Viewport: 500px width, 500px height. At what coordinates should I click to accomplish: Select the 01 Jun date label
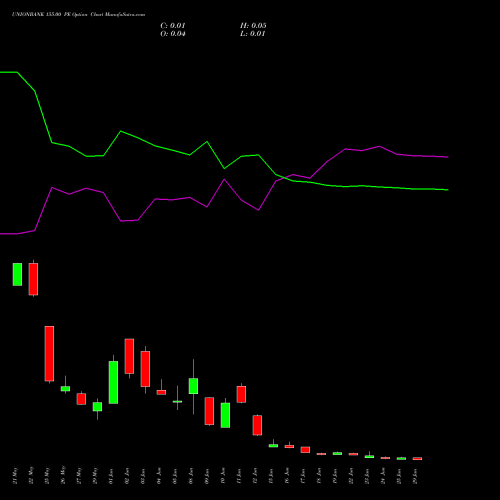(111, 476)
